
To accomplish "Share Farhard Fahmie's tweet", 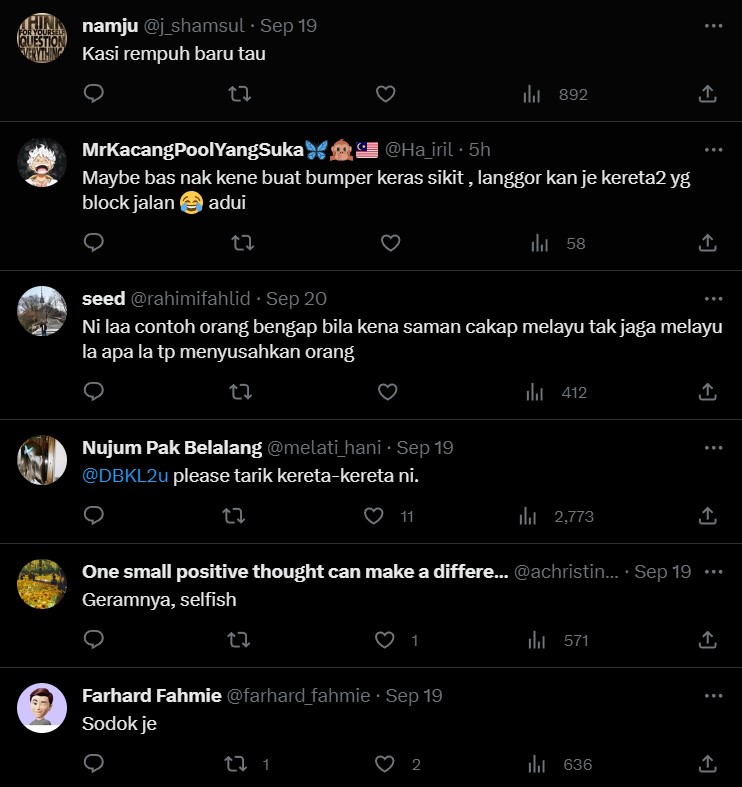I will pyautogui.click(x=707, y=764).
